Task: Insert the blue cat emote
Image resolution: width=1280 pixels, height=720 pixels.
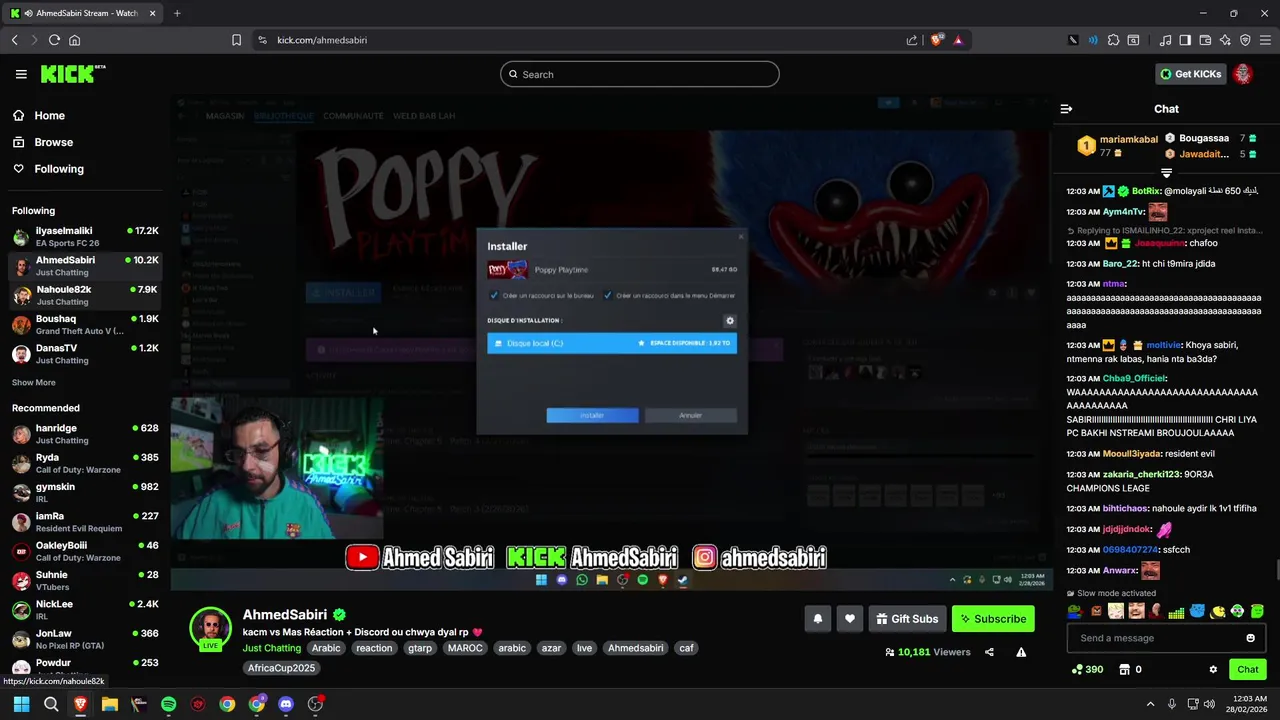Action: point(1197,611)
